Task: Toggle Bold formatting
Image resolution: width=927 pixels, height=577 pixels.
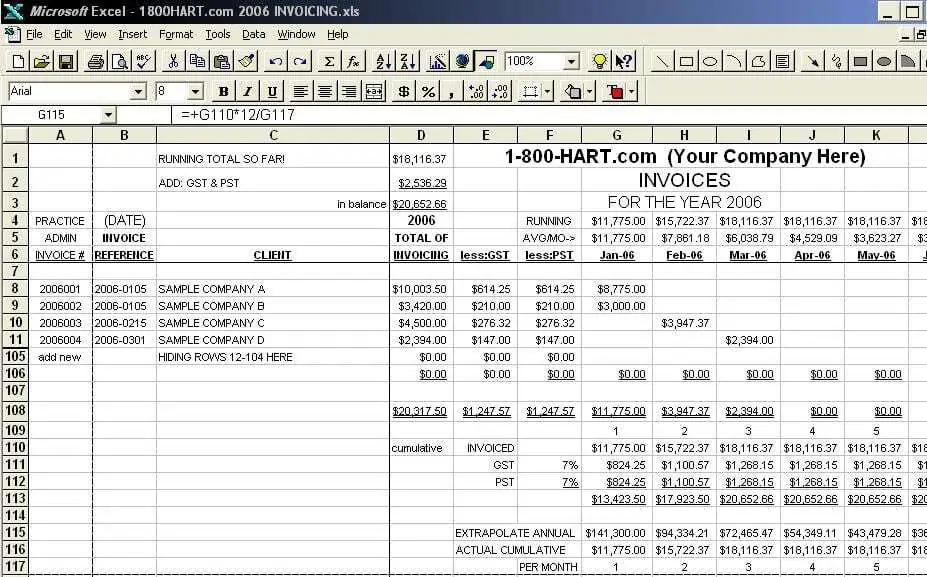Action: pyautogui.click(x=223, y=92)
